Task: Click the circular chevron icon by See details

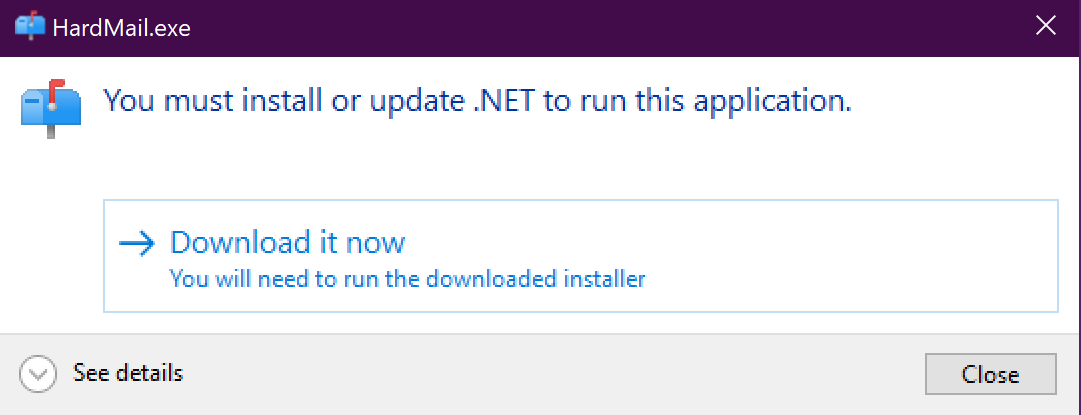Action: click(x=38, y=374)
